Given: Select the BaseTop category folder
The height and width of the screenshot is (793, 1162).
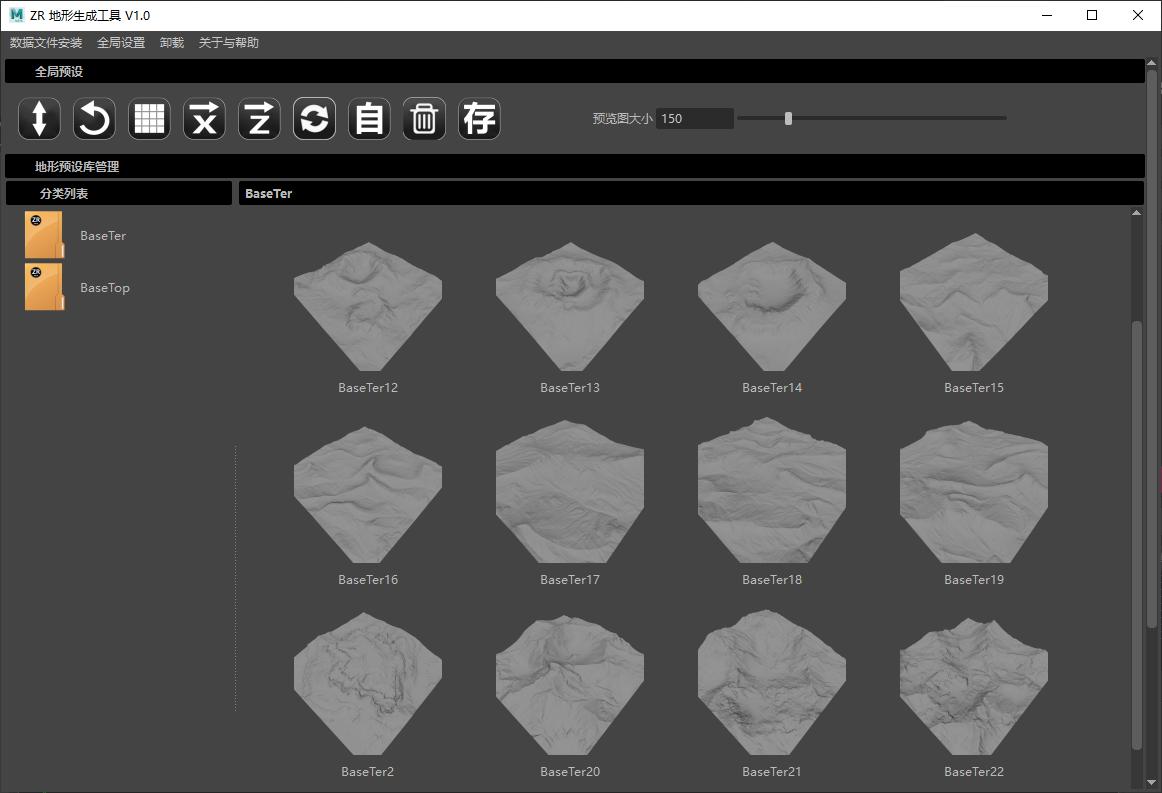Looking at the screenshot, I should (44, 287).
